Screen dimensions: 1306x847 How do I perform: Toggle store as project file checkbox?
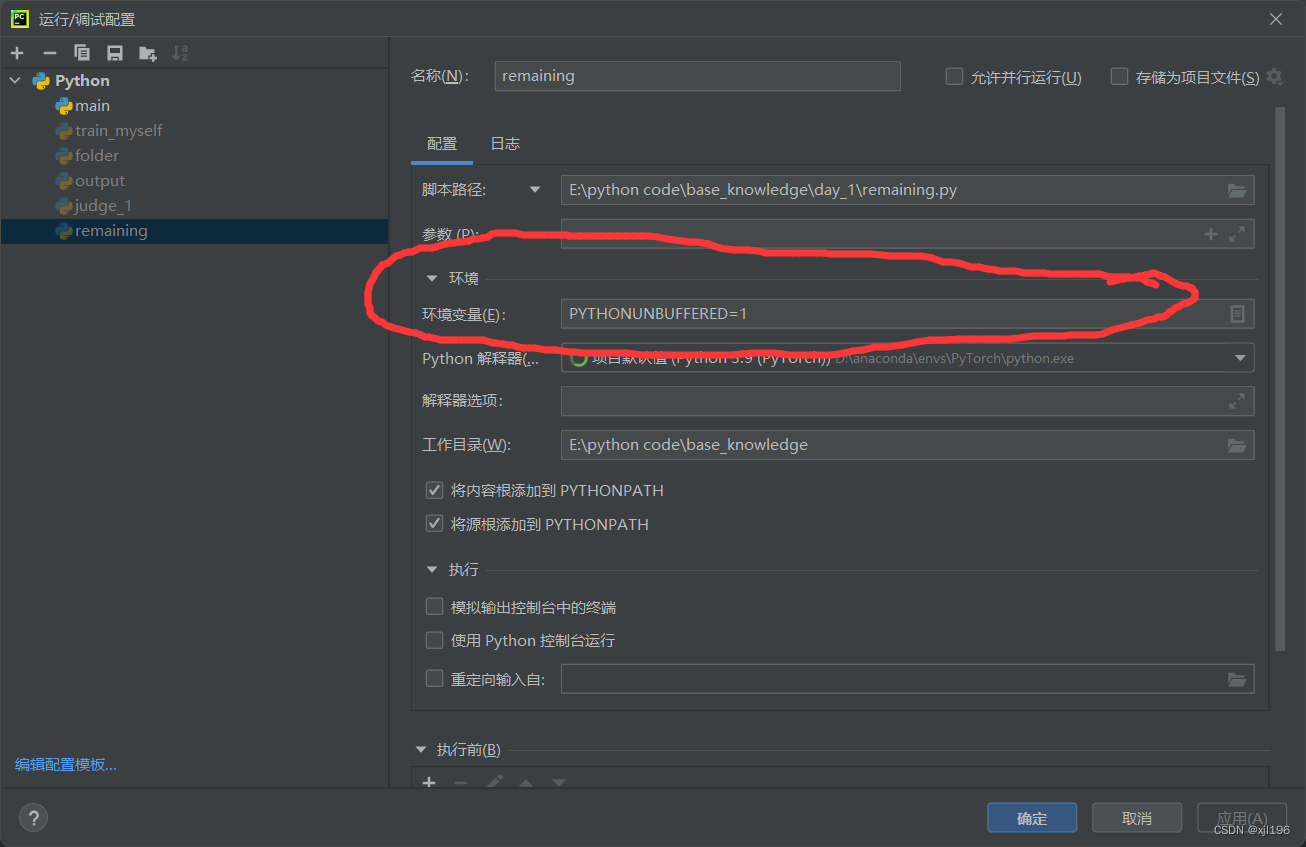point(1119,76)
